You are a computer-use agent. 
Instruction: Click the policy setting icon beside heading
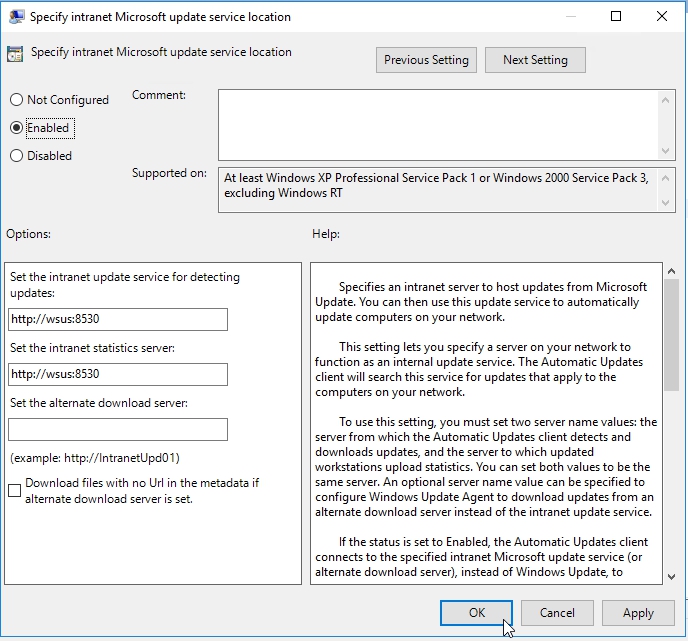[16, 54]
